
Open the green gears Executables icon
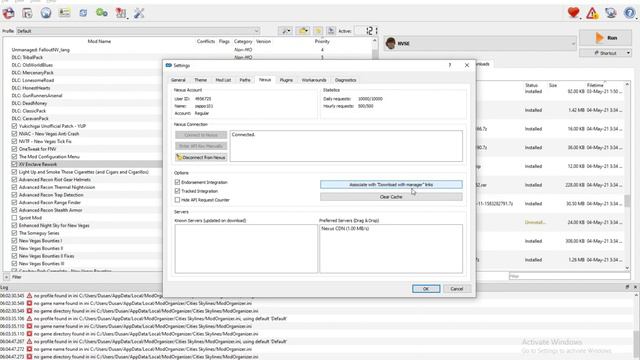[x=102, y=13]
